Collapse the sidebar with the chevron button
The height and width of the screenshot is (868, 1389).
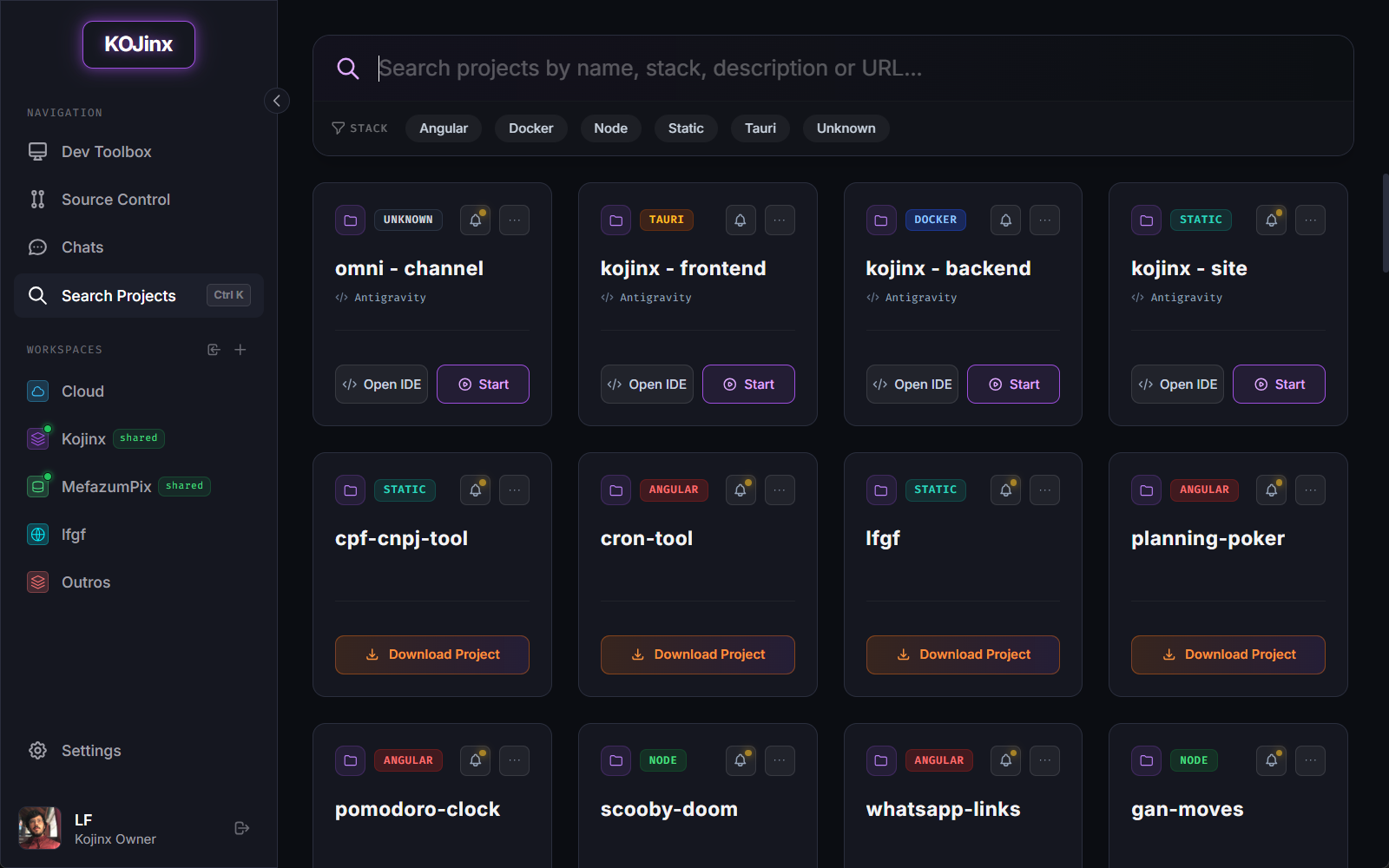276,101
